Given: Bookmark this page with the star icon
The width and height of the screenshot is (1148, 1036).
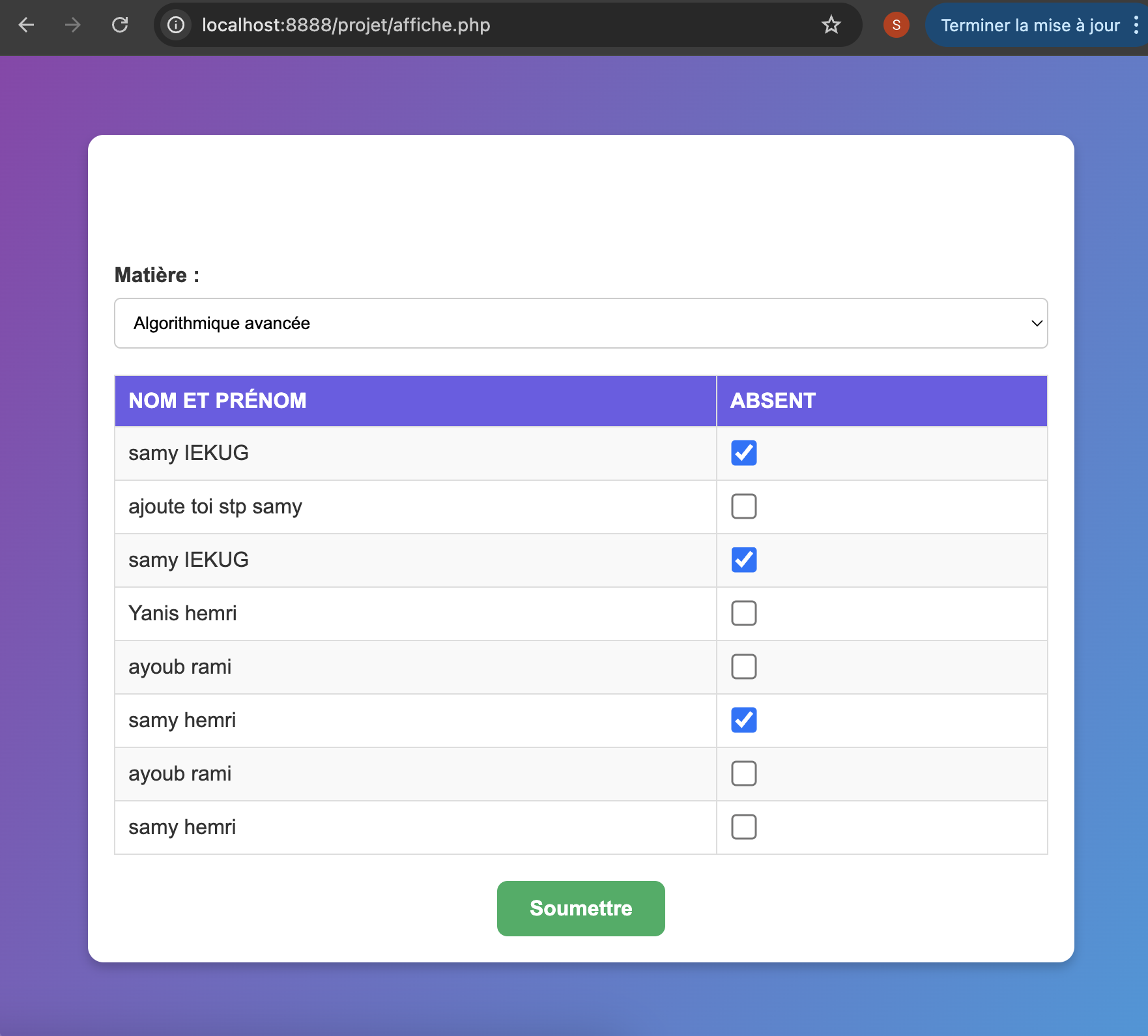Looking at the screenshot, I should (831, 25).
